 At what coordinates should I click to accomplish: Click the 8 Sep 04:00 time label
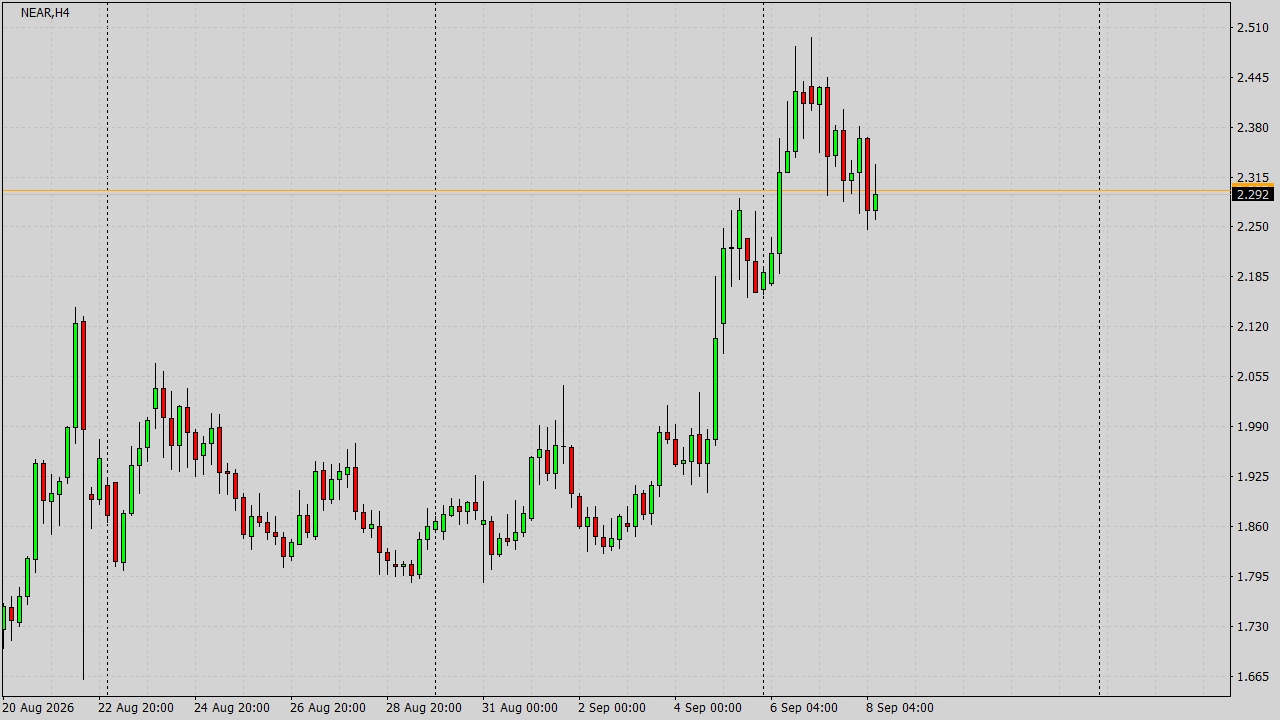(x=899, y=708)
